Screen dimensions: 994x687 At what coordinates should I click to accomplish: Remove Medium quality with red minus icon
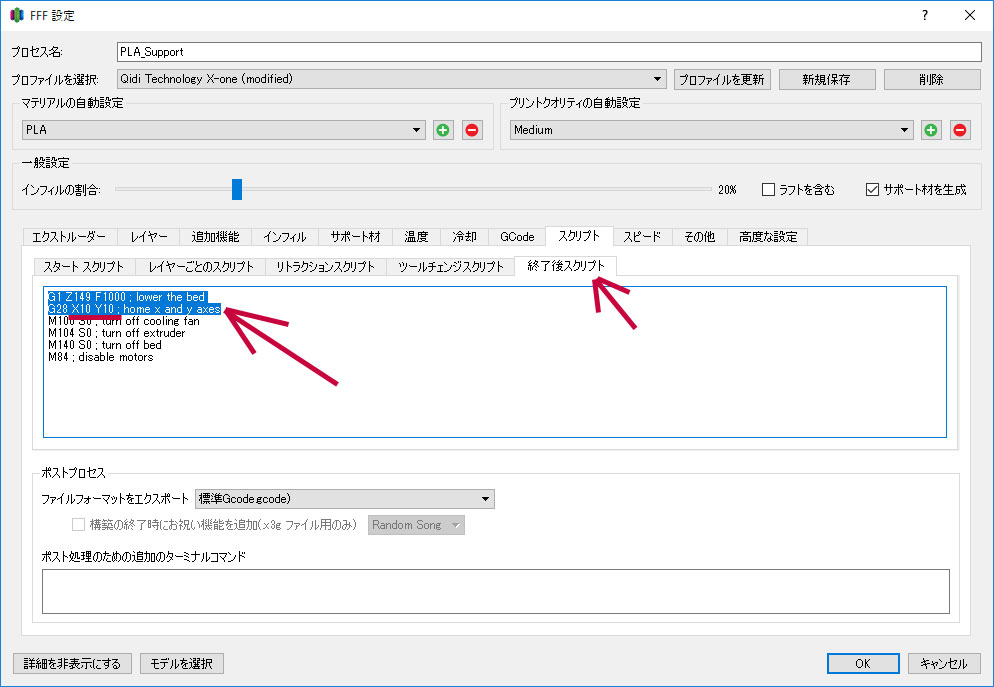click(960, 130)
